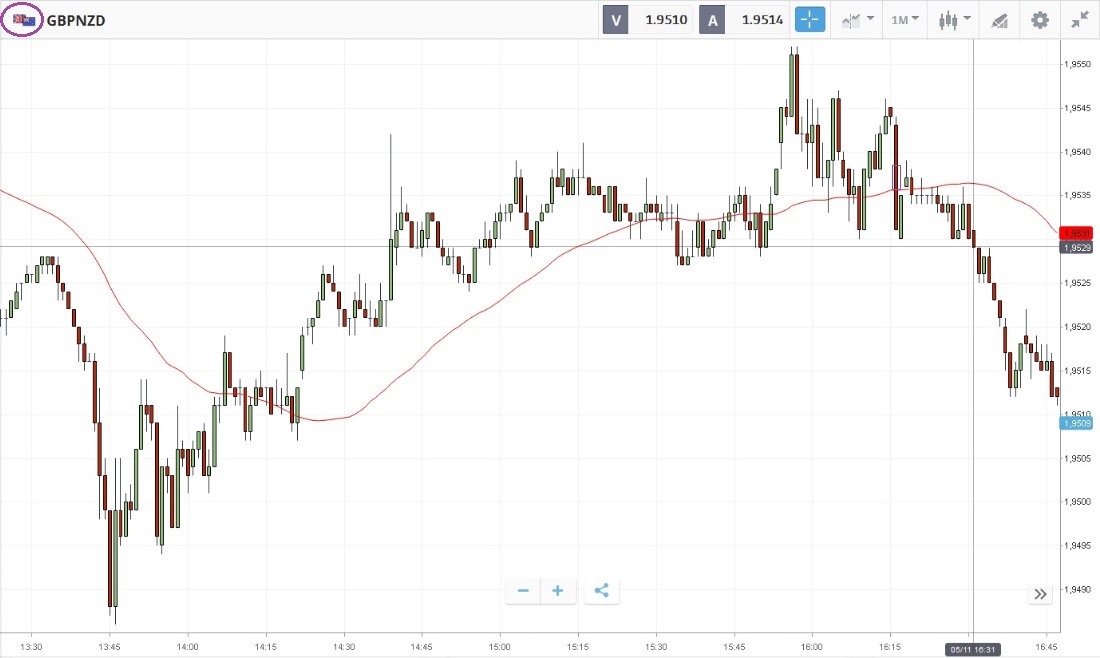The image size is (1100, 658).
Task: Click the 15:00 label on time axis
Action: 500,646
